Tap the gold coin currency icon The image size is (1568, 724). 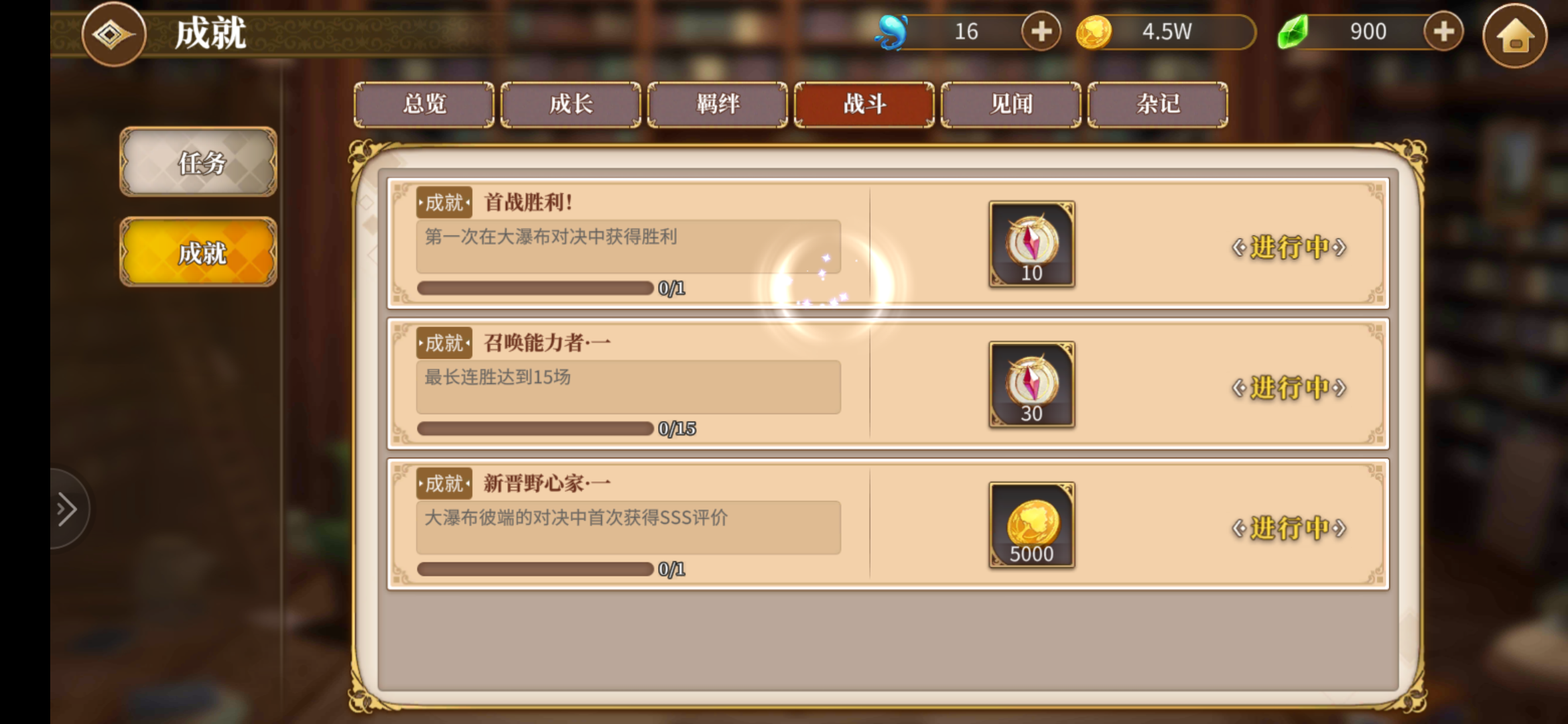pos(1094,32)
